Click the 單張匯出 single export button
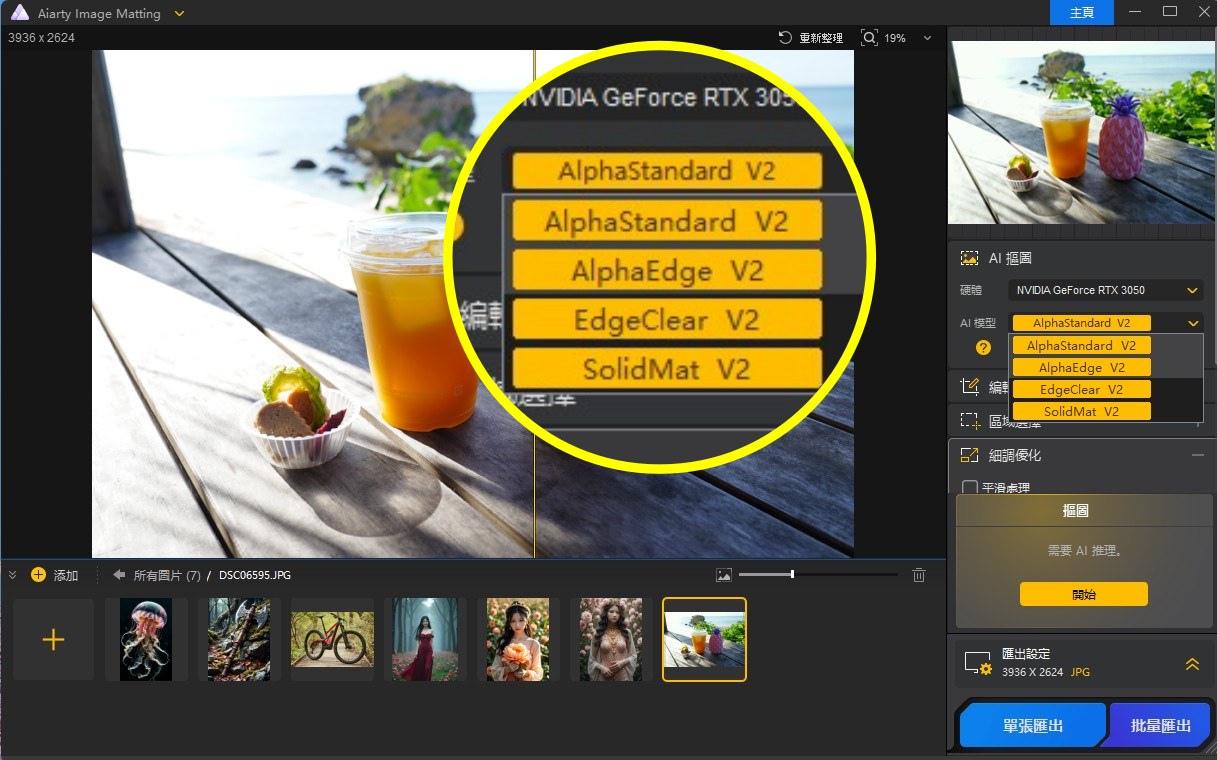 coord(1032,726)
